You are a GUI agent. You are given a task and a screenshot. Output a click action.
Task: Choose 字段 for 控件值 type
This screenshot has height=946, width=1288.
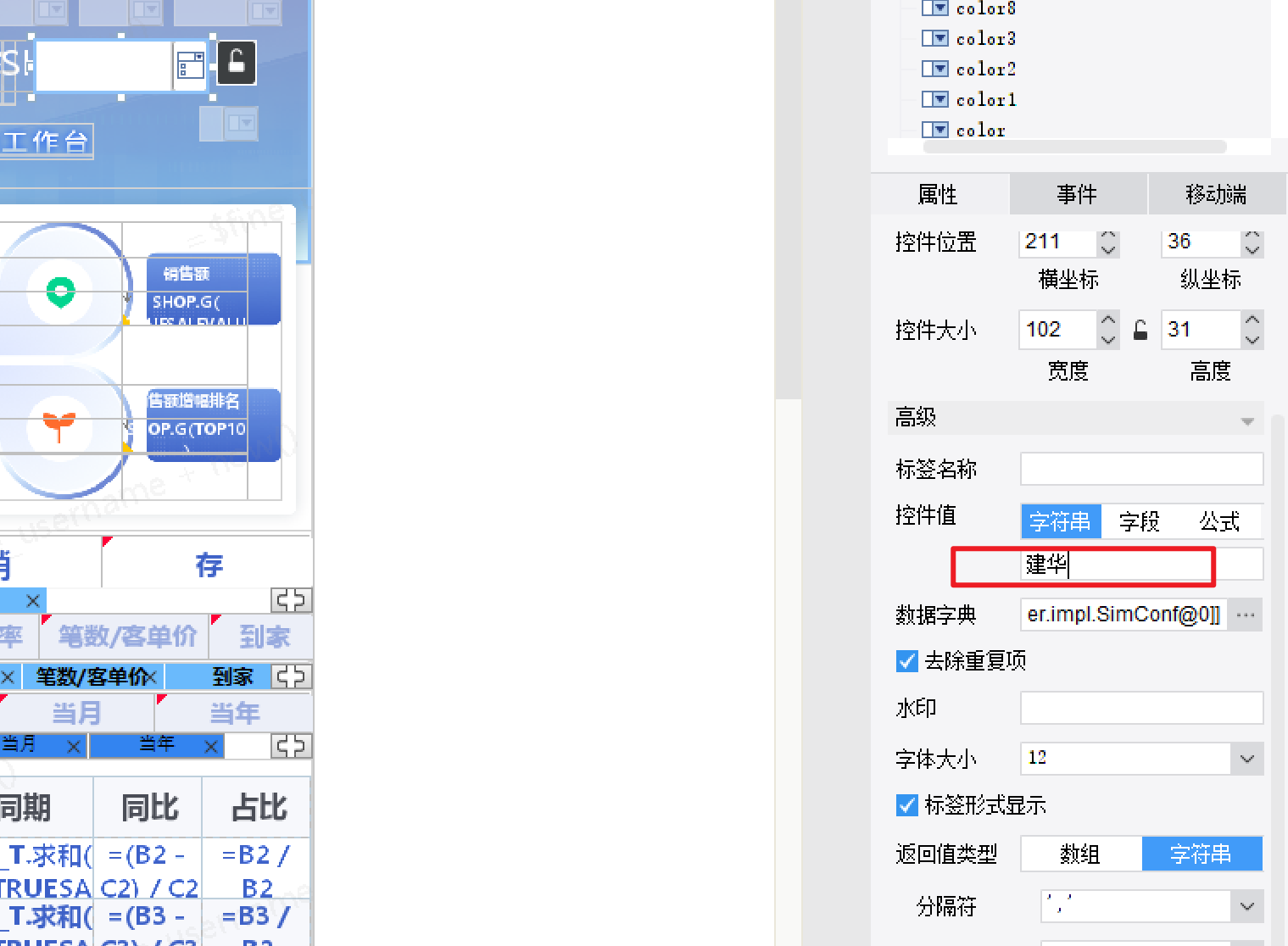tap(1140, 521)
